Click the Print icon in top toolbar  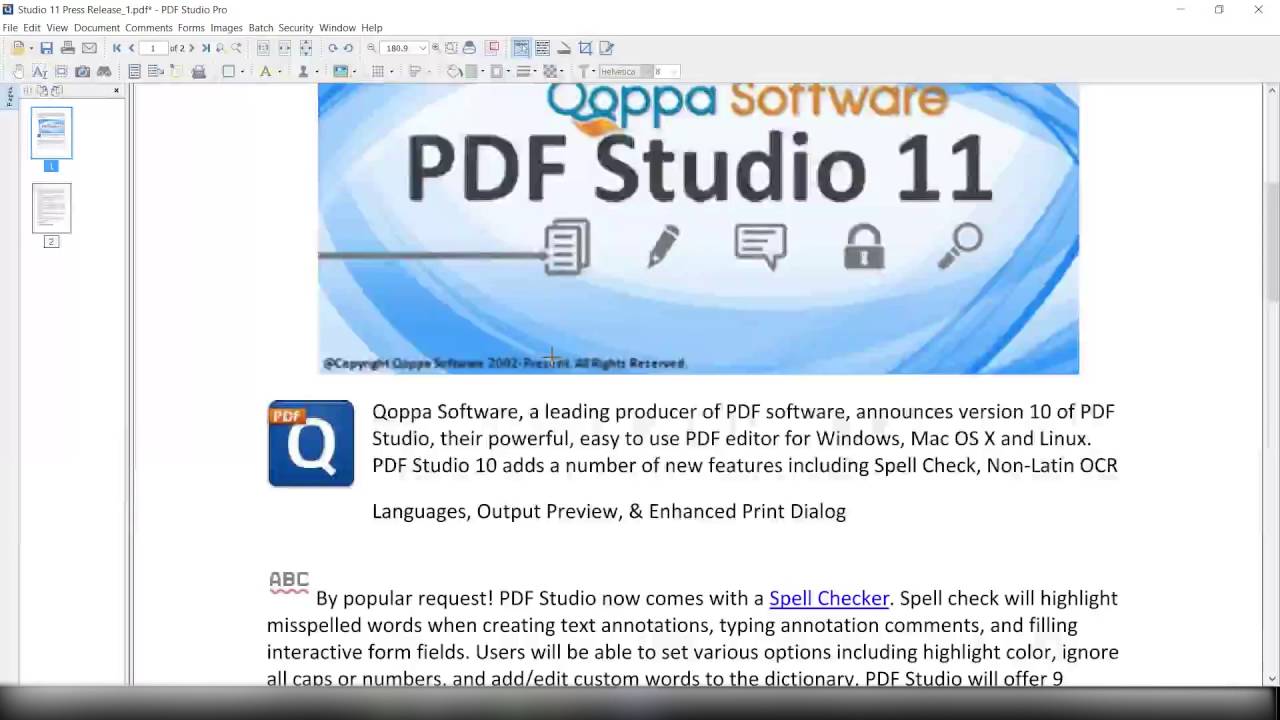tap(67, 48)
